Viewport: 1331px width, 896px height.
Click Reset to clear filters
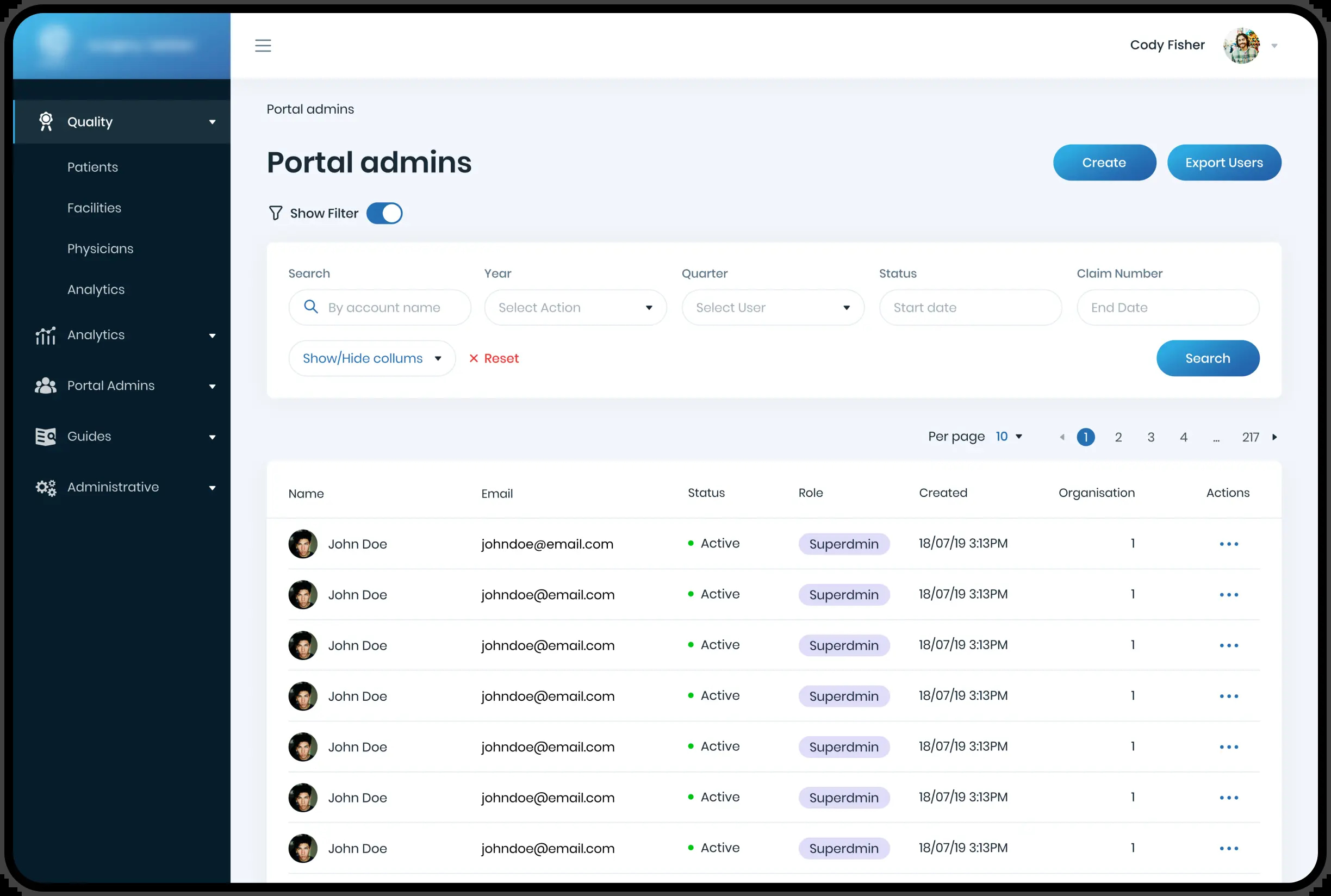point(494,358)
